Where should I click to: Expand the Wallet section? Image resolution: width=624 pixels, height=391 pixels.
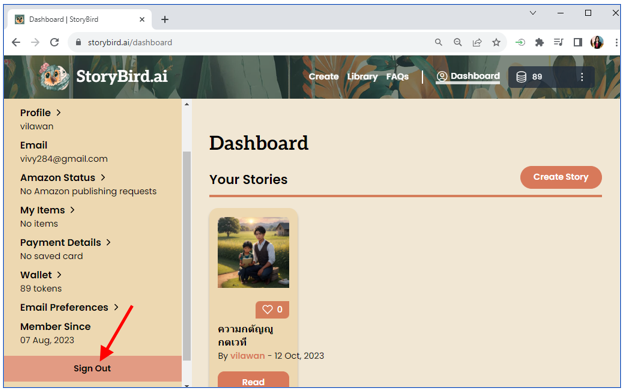[x=41, y=275]
